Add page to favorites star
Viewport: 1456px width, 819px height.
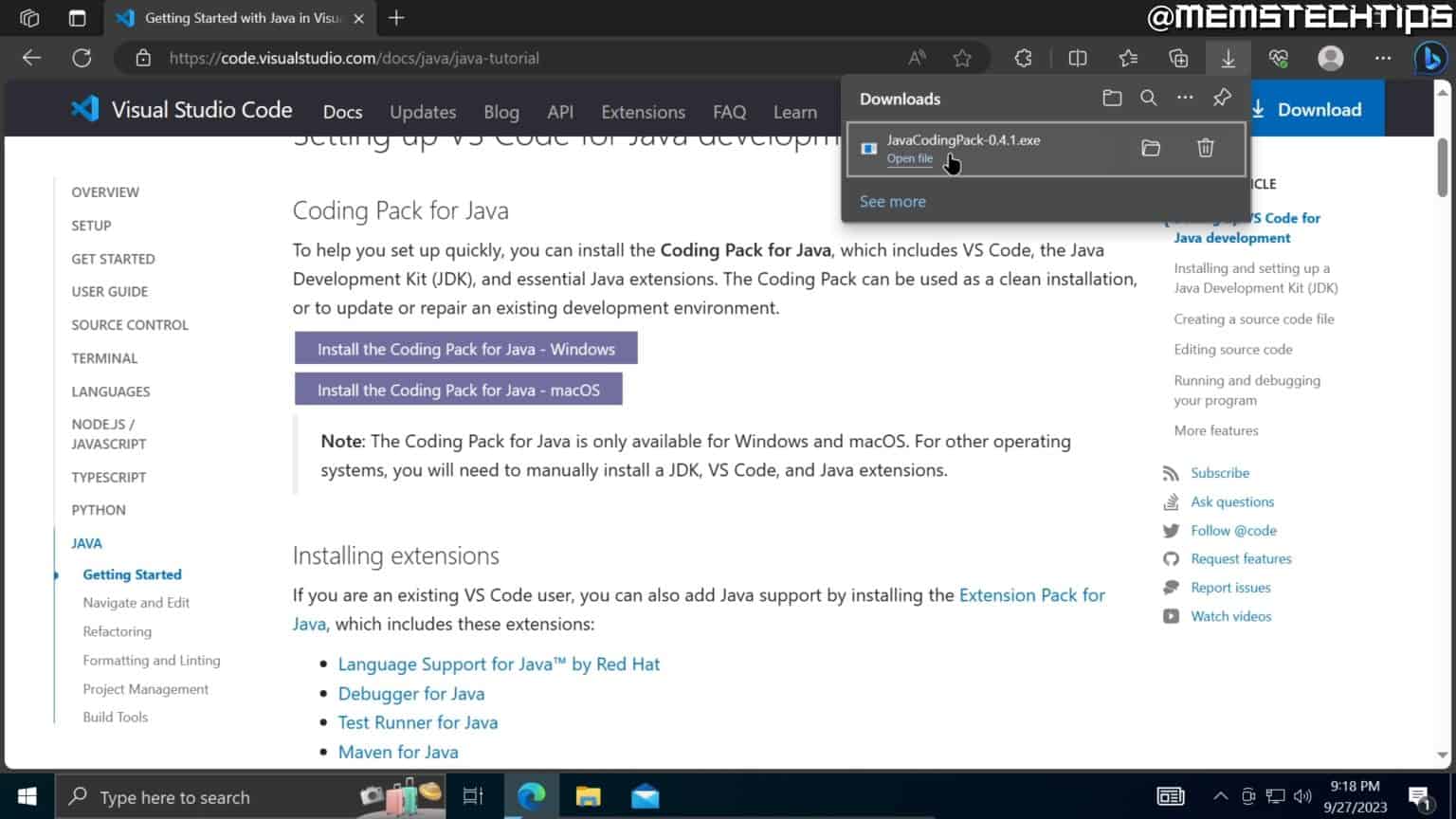(x=962, y=58)
